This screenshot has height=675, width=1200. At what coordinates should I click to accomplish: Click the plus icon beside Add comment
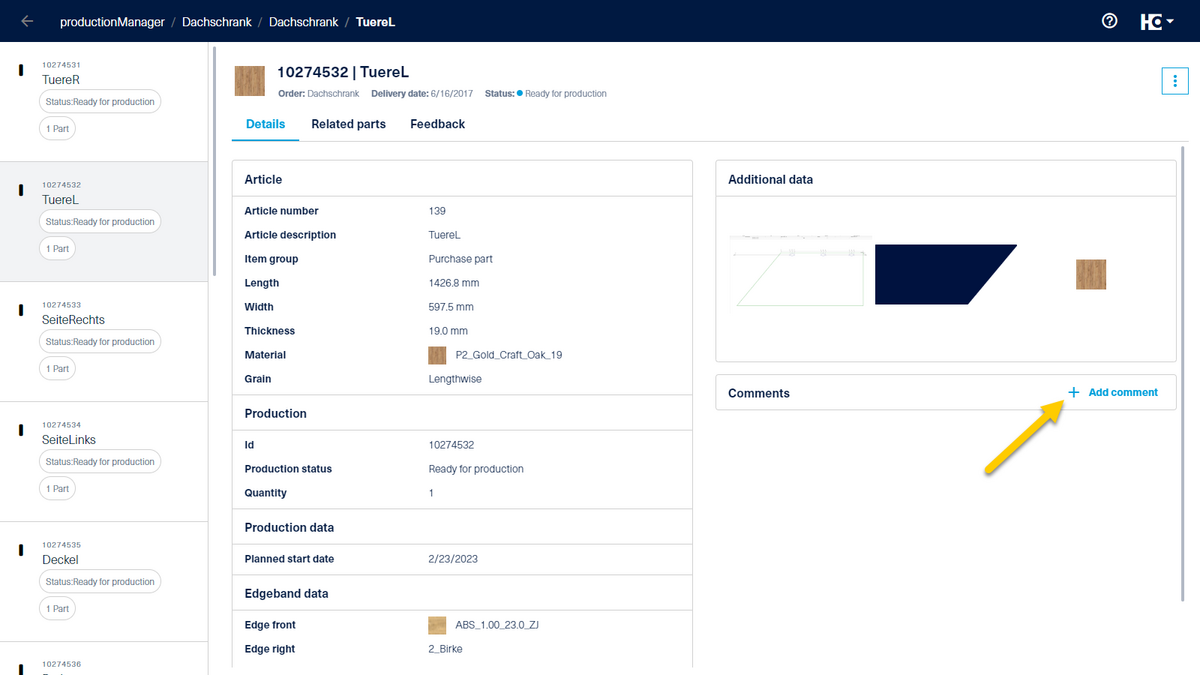tap(1074, 392)
